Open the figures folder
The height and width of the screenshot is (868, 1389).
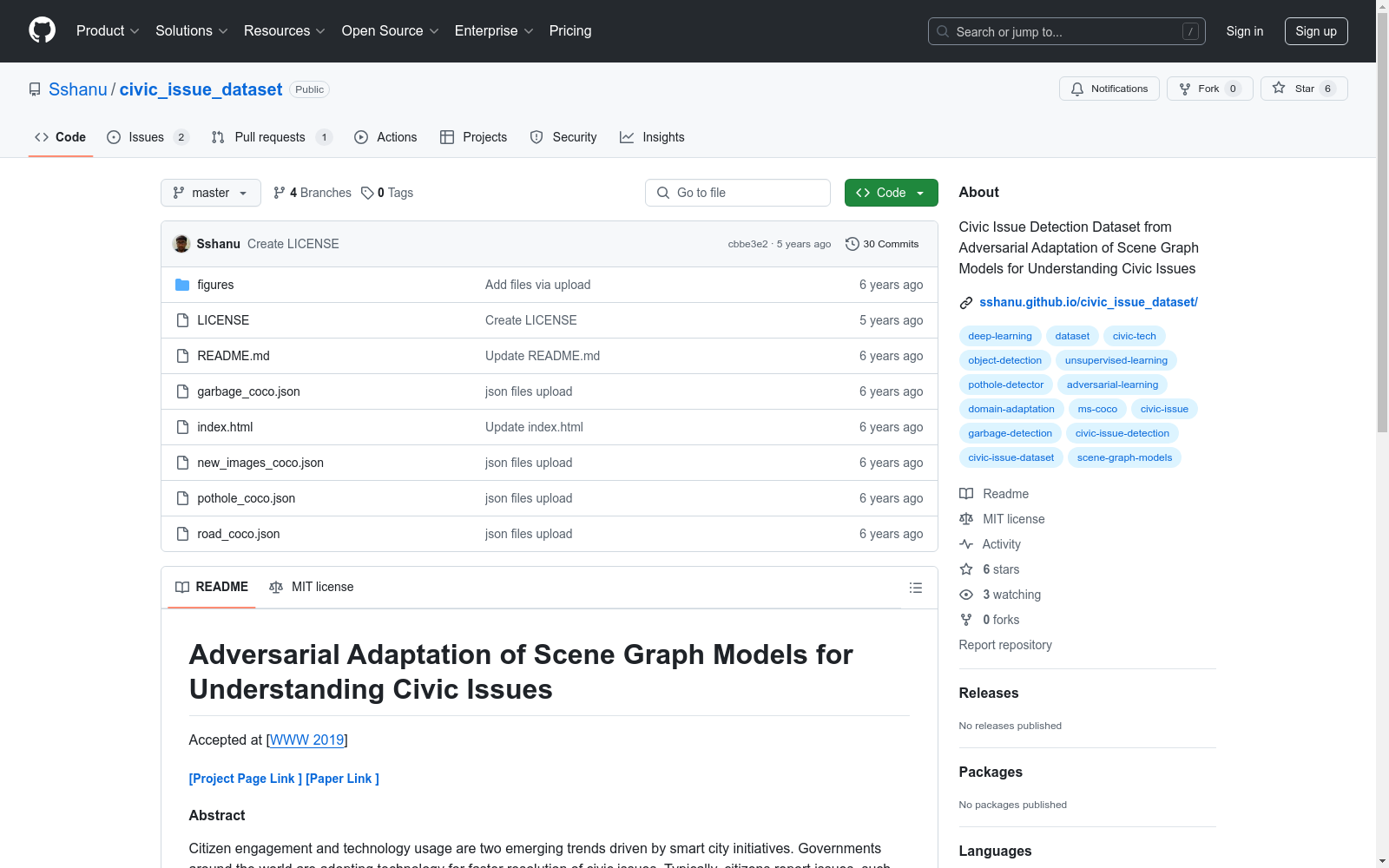click(x=215, y=285)
